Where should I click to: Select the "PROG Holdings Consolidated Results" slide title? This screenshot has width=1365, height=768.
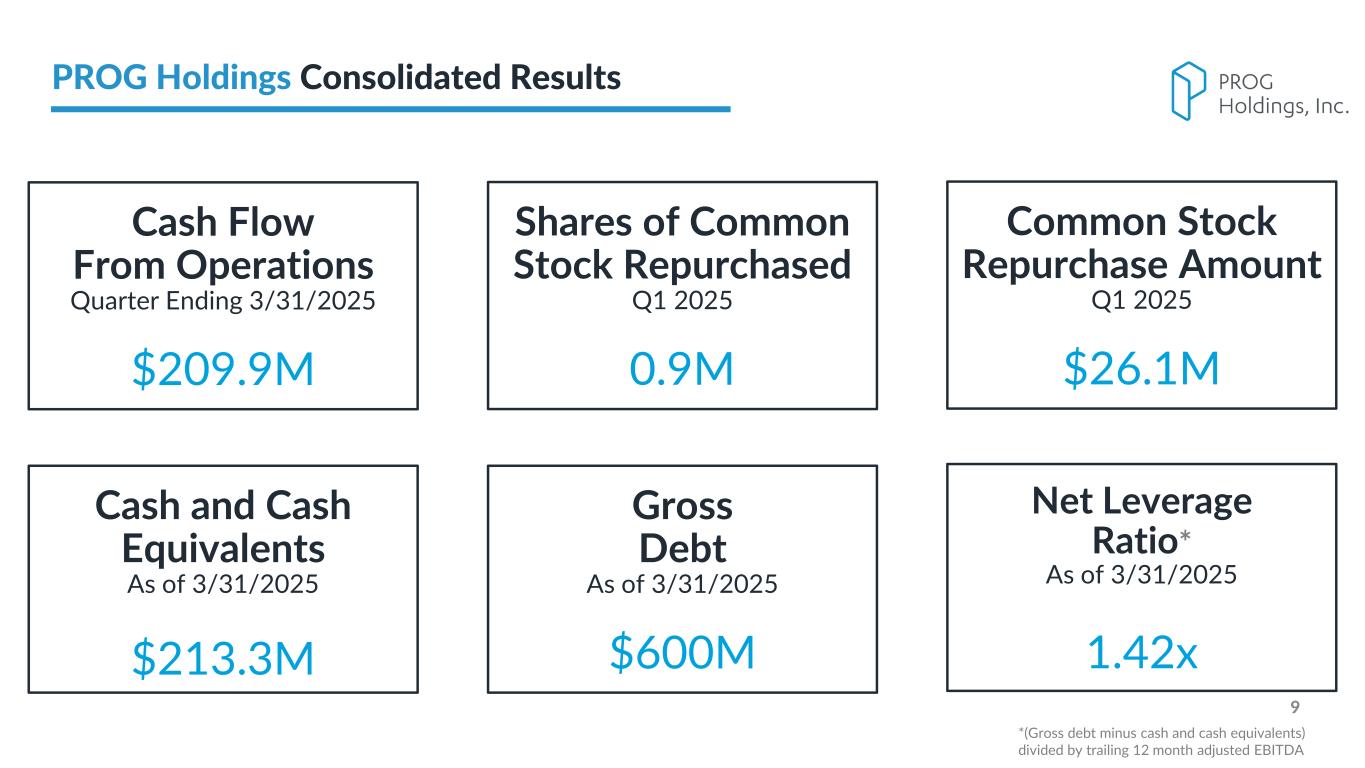[x=336, y=78]
